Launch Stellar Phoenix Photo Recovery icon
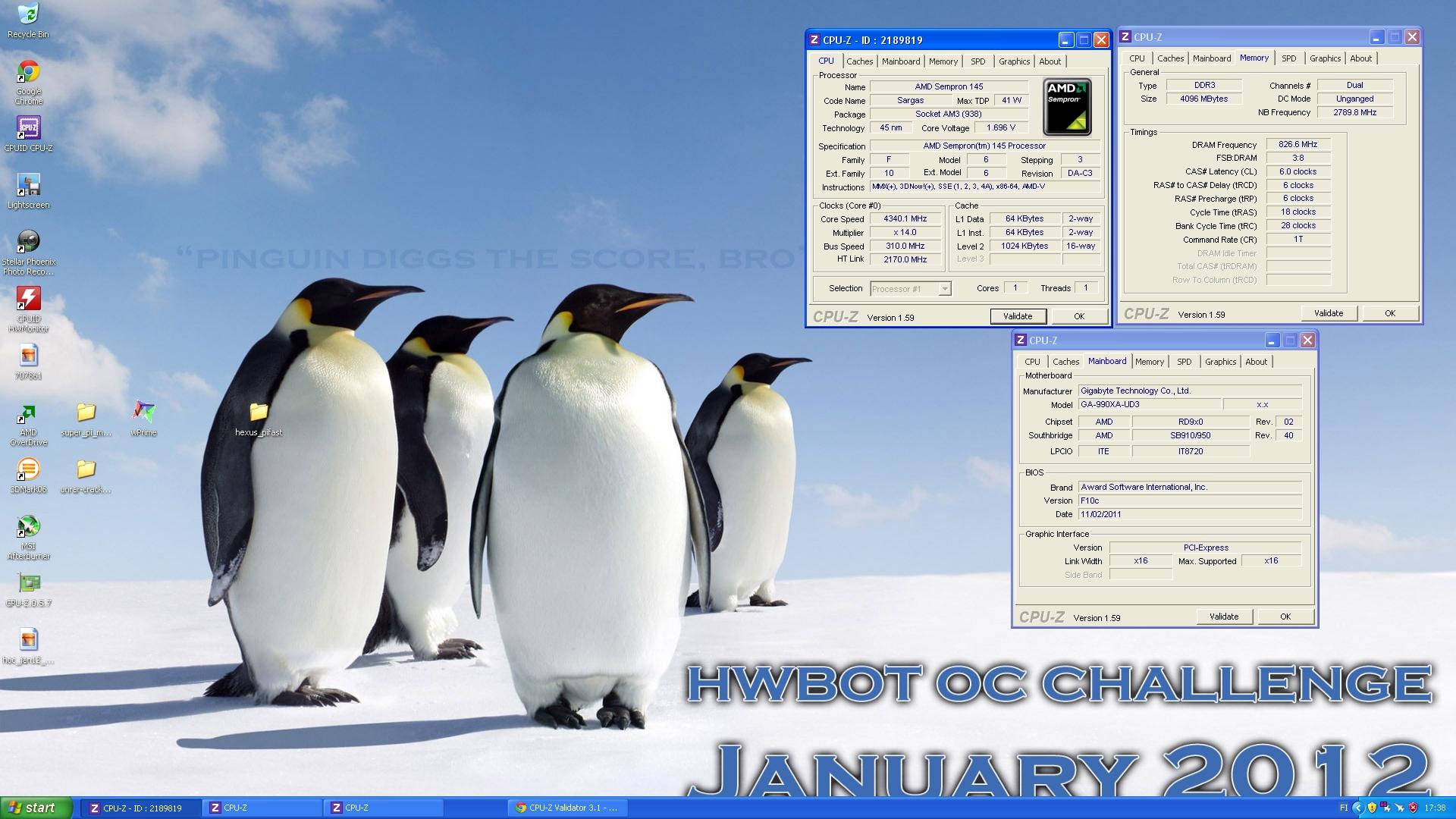1456x819 pixels. point(28,253)
